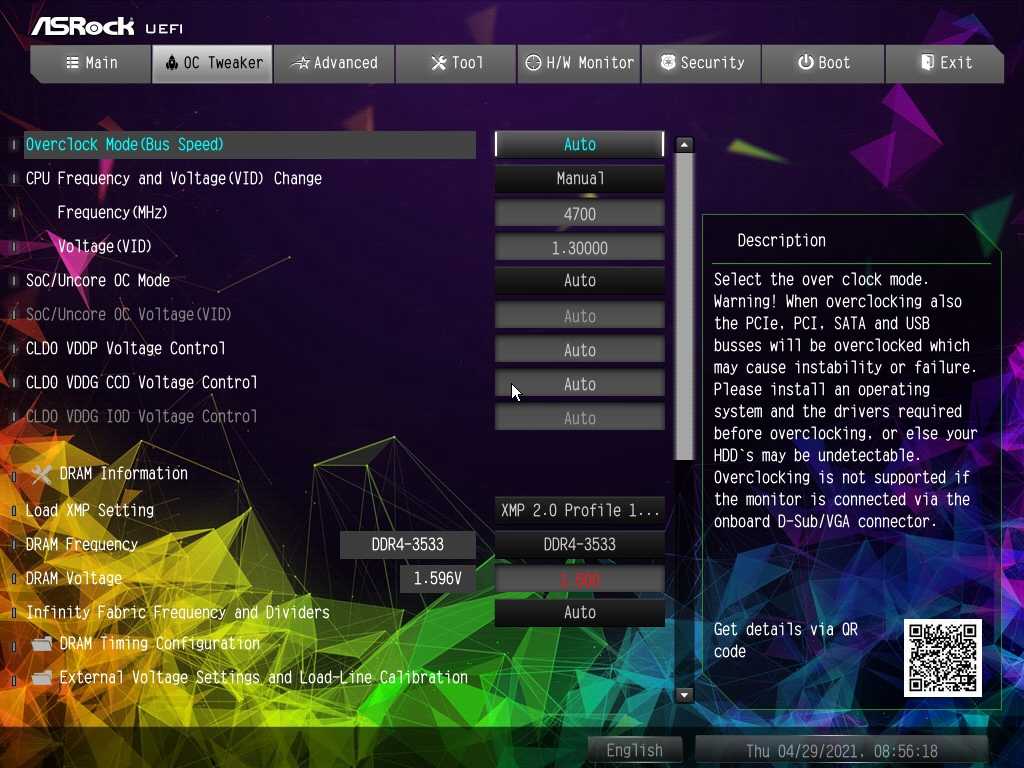Viewport: 1024px width, 768px height.
Task: Click the DRAM Timing Configuration folder icon
Action: click(x=41, y=644)
